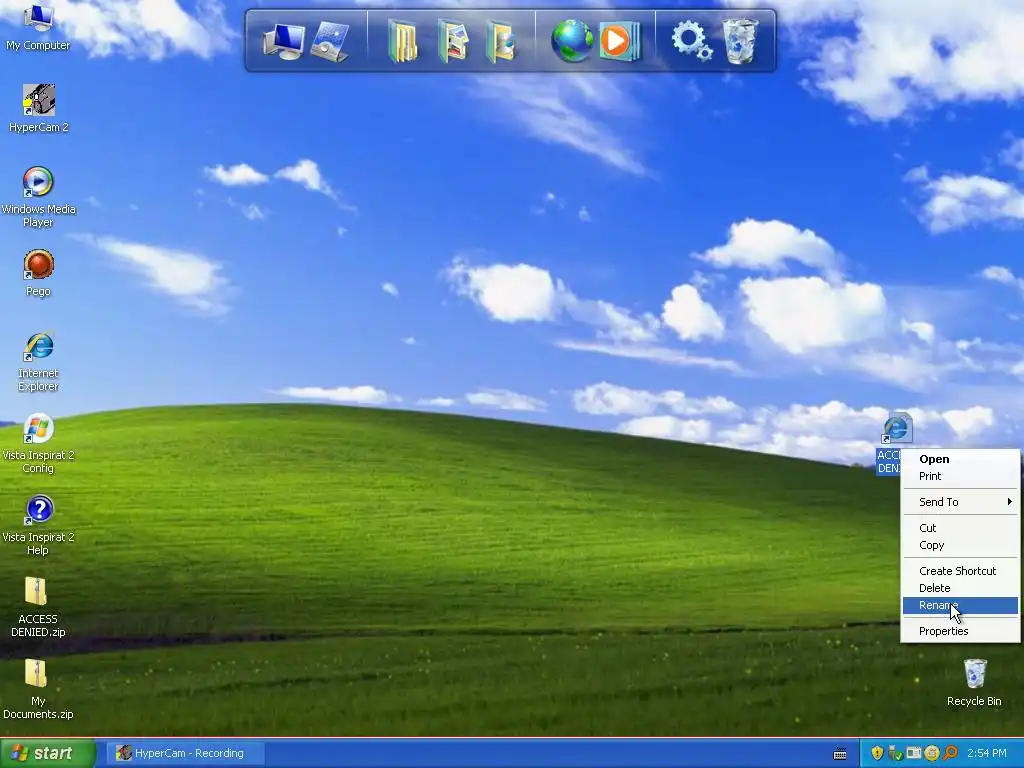Image resolution: width=1024 pixels, height=768 pixels.
Task: Choose Create Shortcut in the context menu
Action: click(960, 571)
